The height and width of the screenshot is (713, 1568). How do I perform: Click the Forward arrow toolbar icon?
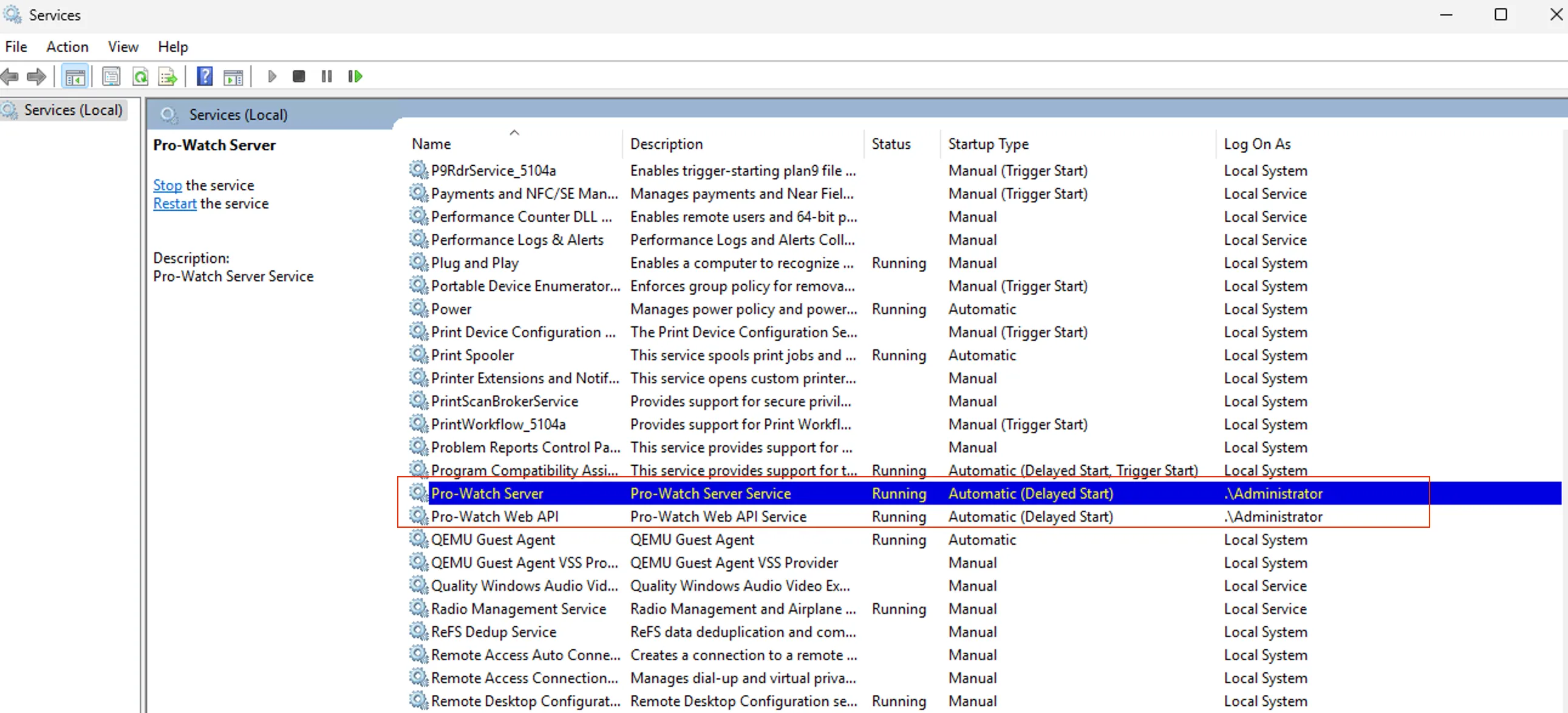[36, 77]
